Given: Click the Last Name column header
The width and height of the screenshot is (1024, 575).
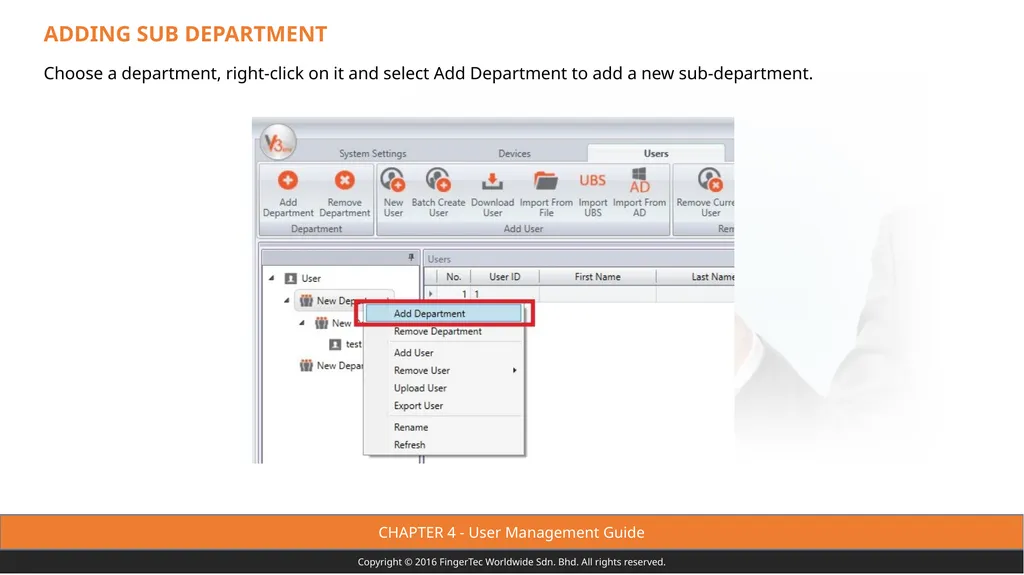Looking at the screenshot, I should (696, 277).
